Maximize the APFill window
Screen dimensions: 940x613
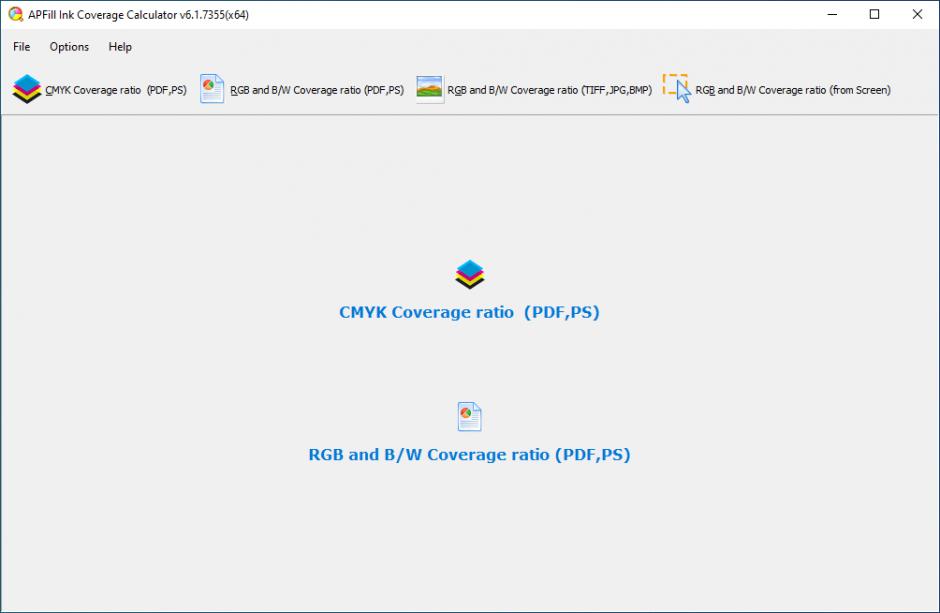(x=875, y=14)
